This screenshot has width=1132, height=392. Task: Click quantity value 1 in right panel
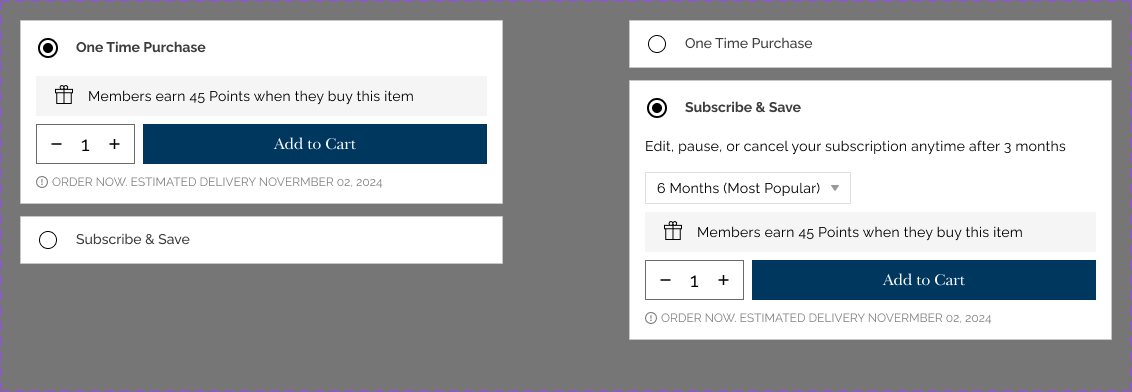[x=695, y=281]
